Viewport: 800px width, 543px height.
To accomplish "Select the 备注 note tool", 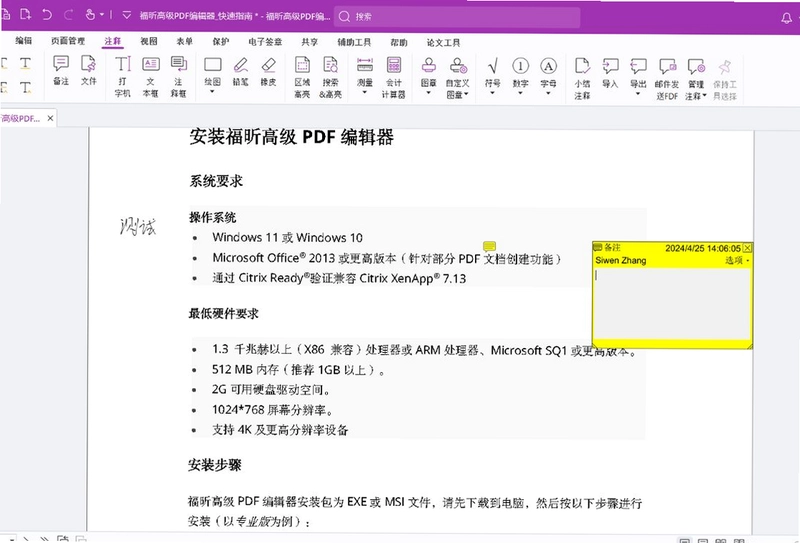I will point(61,70).
